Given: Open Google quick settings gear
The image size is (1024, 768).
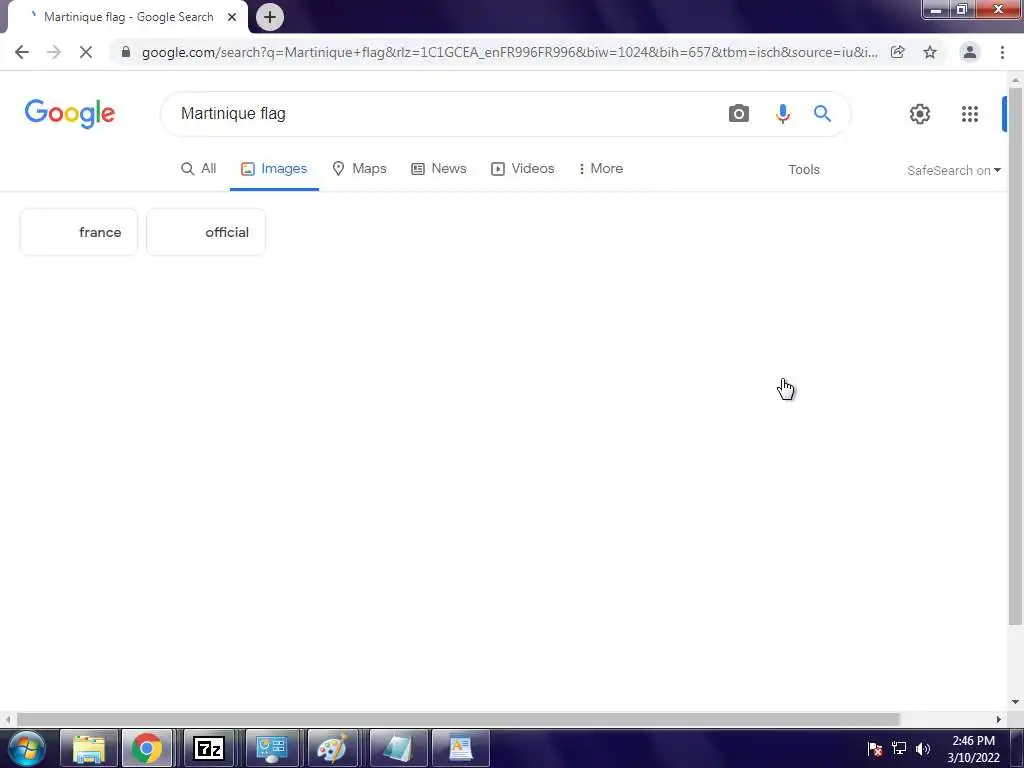Looking at the screenshot, I should [920, 114].
